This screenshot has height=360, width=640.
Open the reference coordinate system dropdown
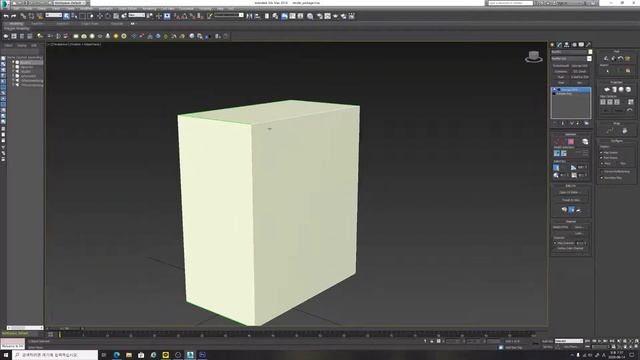coord(136,15)
